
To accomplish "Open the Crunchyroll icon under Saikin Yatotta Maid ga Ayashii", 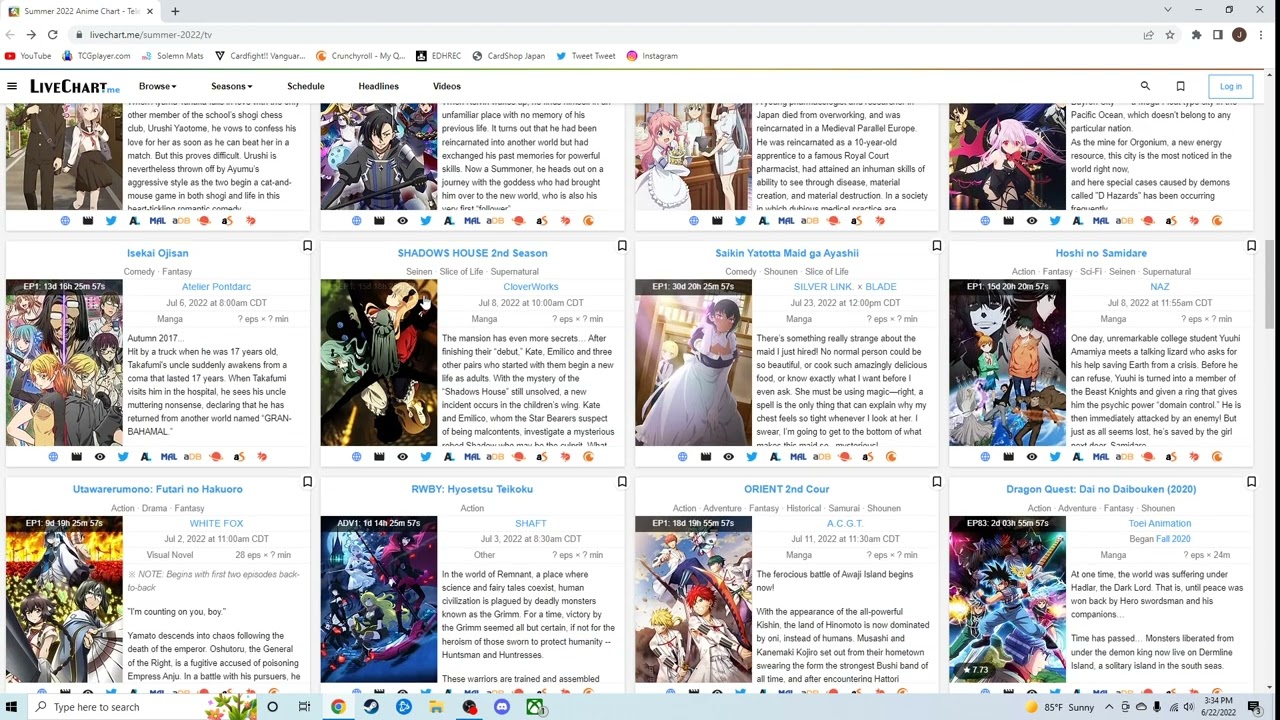I will pos(891,457).
